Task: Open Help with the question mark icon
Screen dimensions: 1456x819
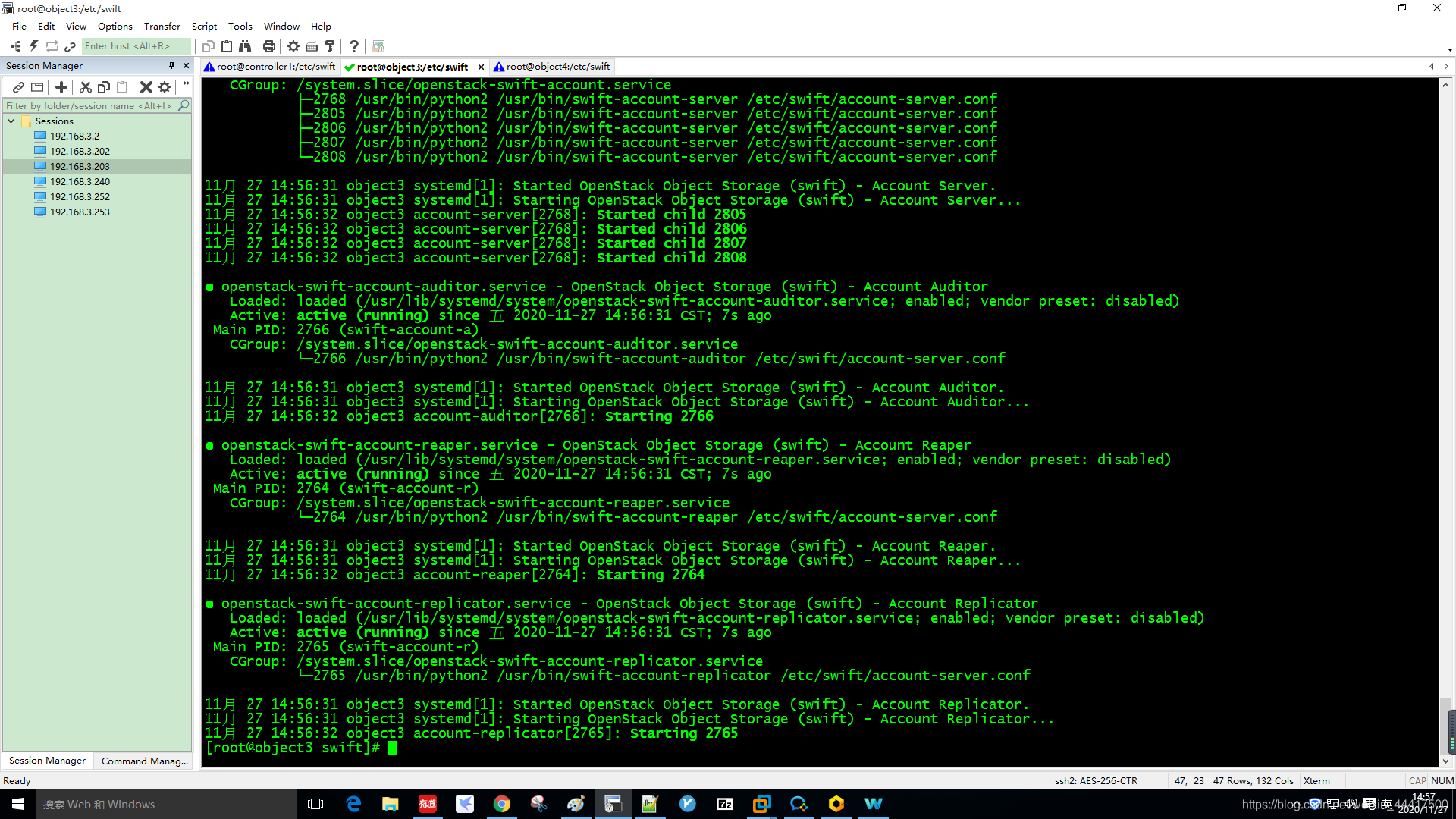Action: coord(354,46)
